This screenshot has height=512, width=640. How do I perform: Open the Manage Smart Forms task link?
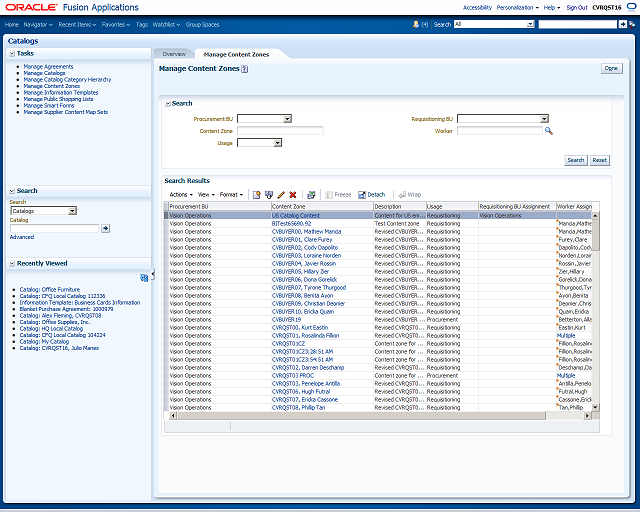(x=49, y=105)
